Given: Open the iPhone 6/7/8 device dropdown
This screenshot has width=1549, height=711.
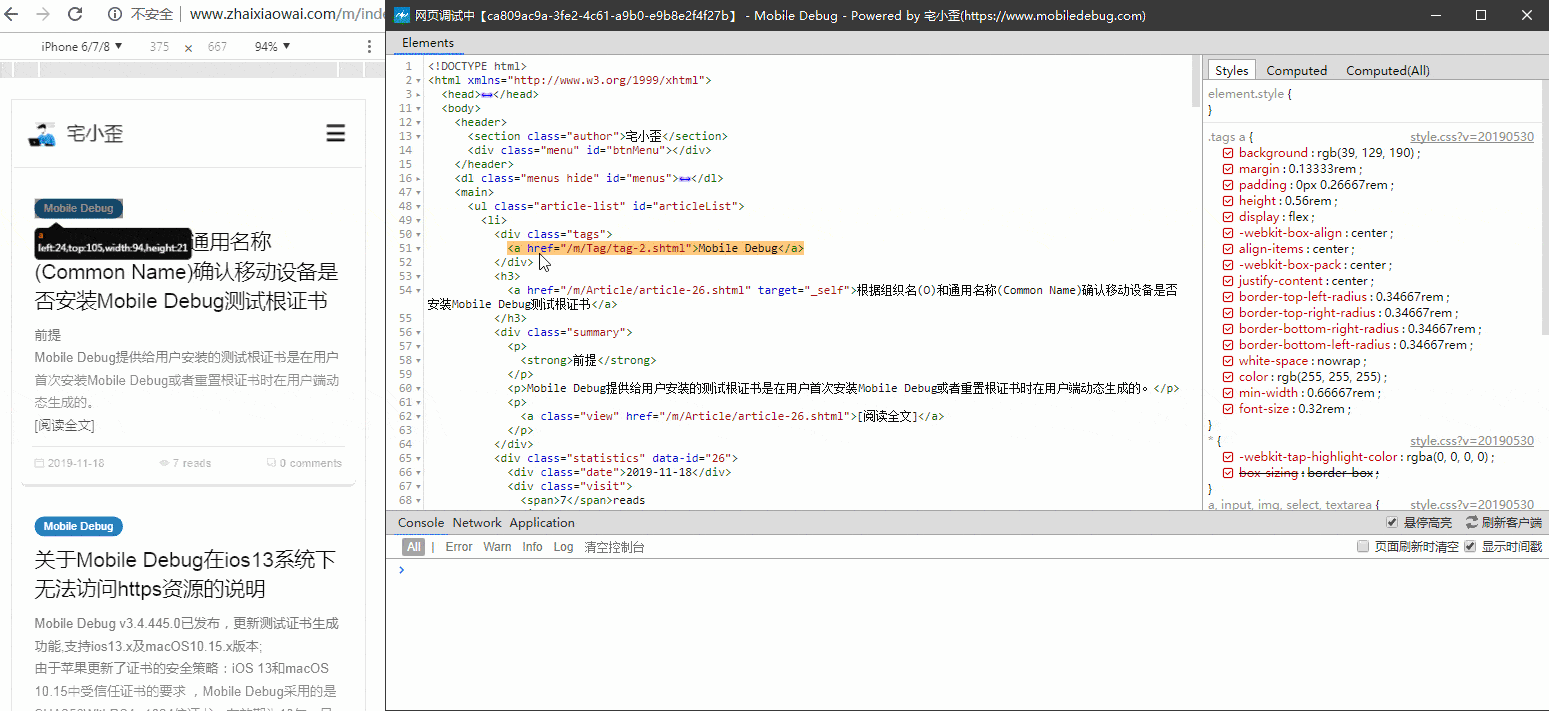Looking at the screenshot, I should pyautogui.click(x=82, y=47).
